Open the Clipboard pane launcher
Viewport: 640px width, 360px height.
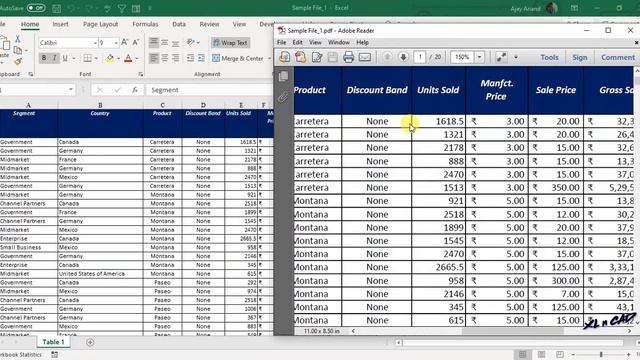[x=31, y=74]
